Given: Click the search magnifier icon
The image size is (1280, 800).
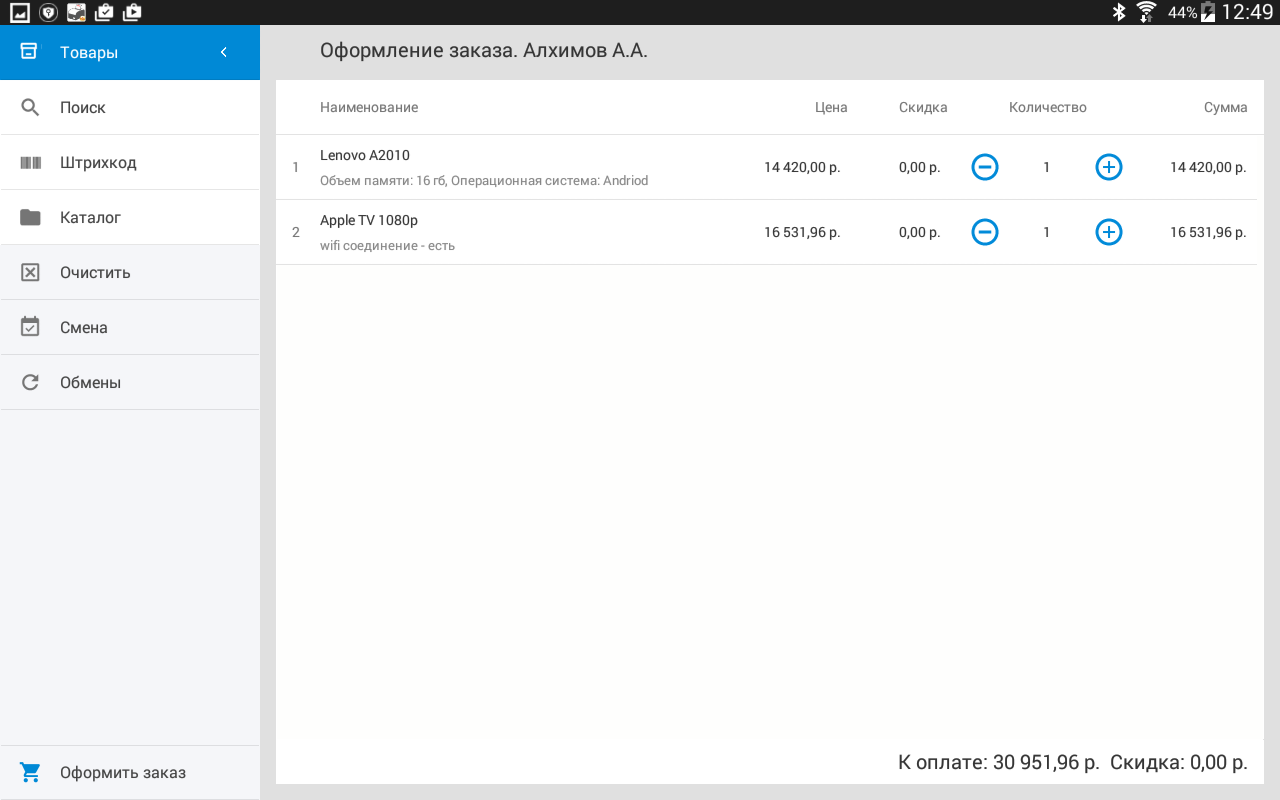Looking at the screenshot, I should point(30,107).
